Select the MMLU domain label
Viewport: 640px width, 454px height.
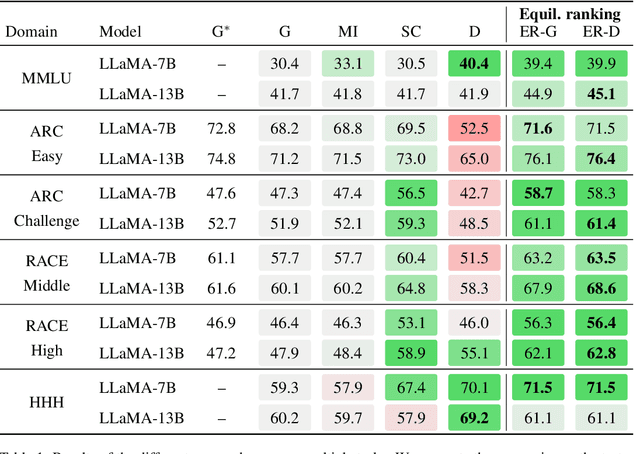coord(42,79)
